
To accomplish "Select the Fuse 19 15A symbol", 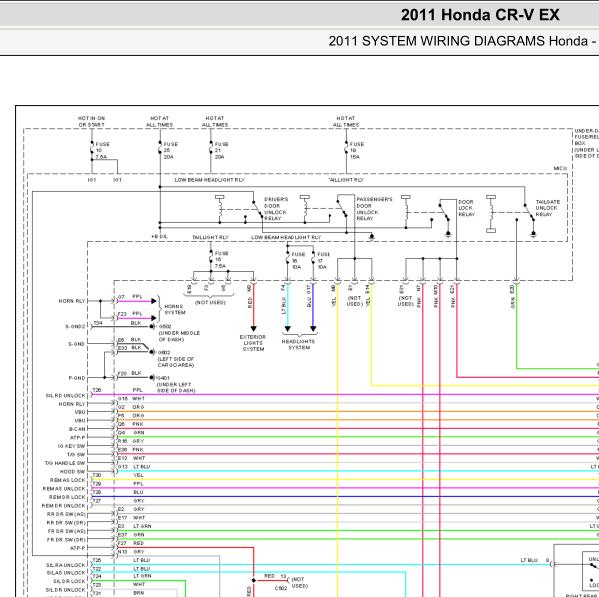I will 346,149.
